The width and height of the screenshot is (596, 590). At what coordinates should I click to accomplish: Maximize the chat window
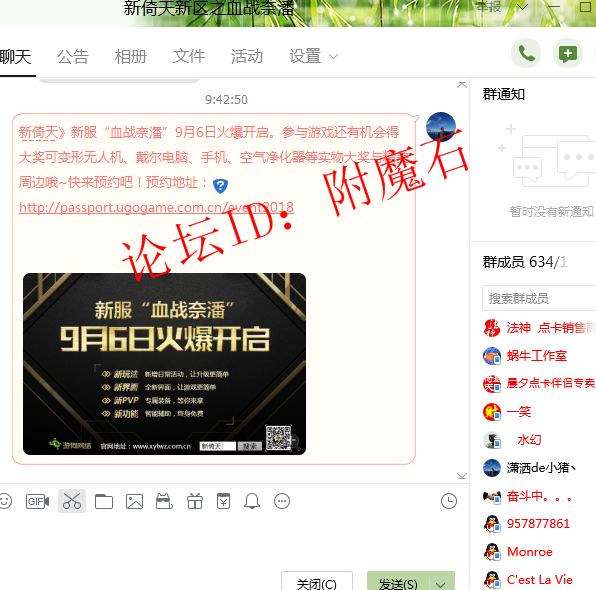pyautogui.click(x=585, y=6)
